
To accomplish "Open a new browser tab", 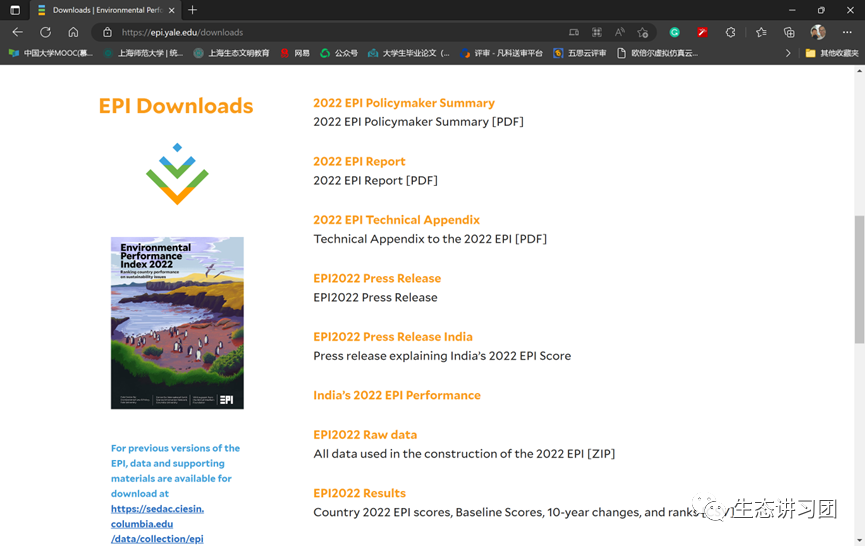I will [x=193, y=10].
